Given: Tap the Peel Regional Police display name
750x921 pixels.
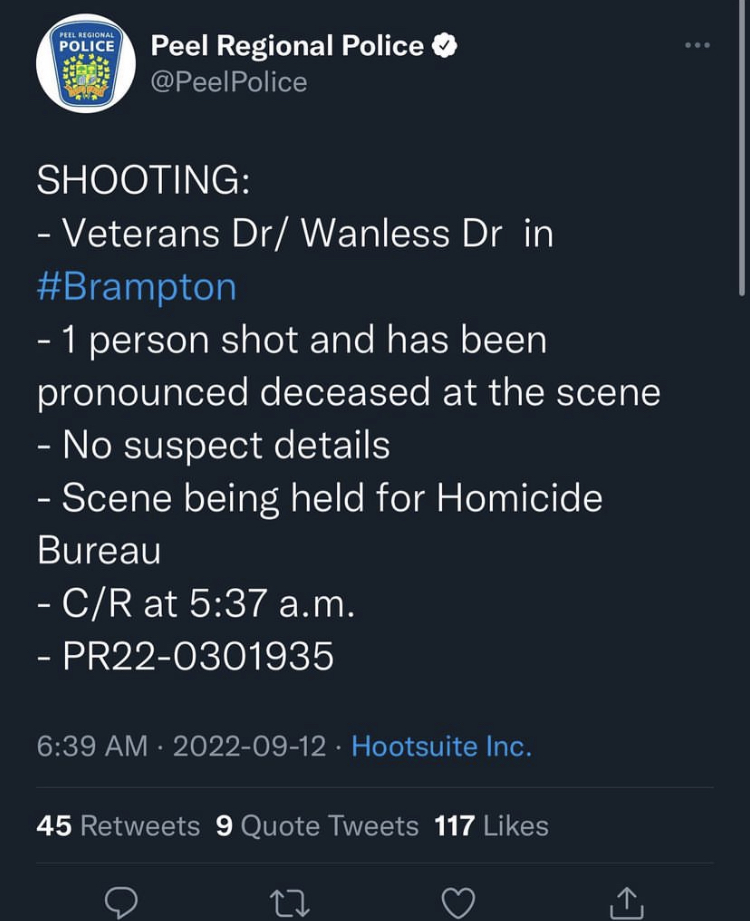Looking at the screenshot, I should (x=287, y=46).
